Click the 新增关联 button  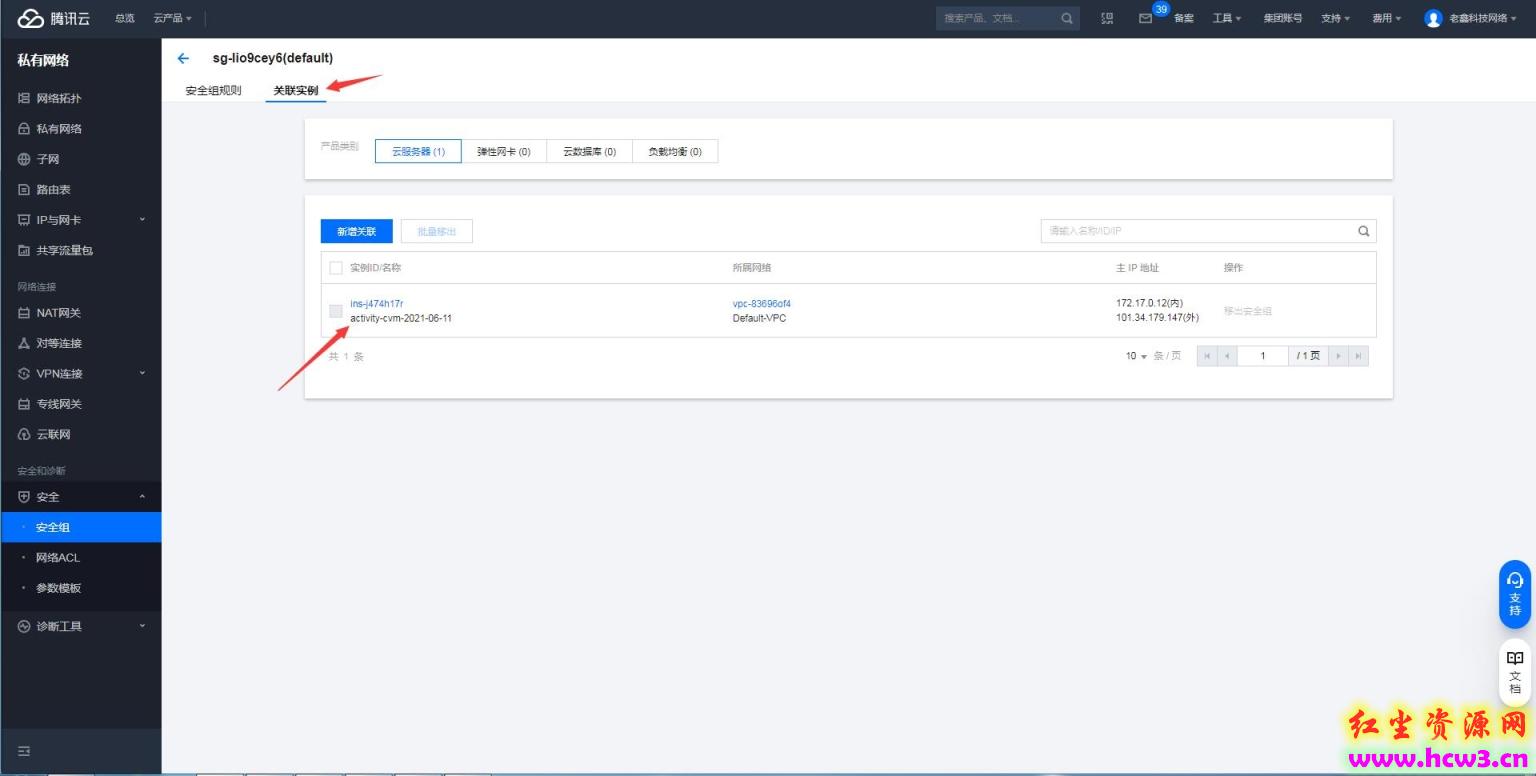(x=357, y=231)
